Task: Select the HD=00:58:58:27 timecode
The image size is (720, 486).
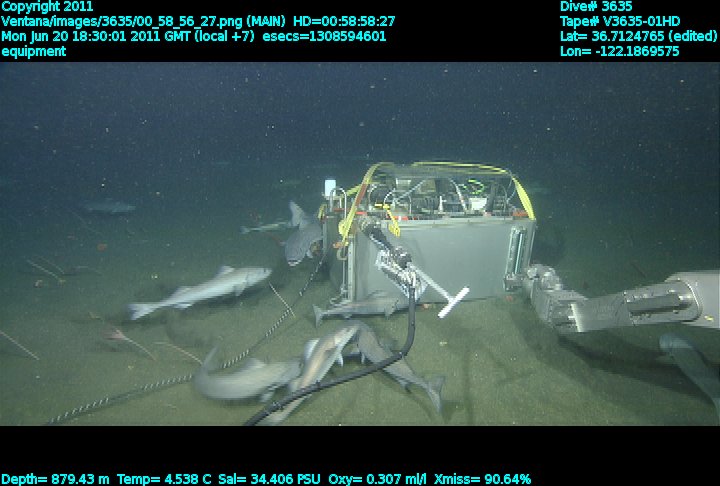Action: (344, 21)
